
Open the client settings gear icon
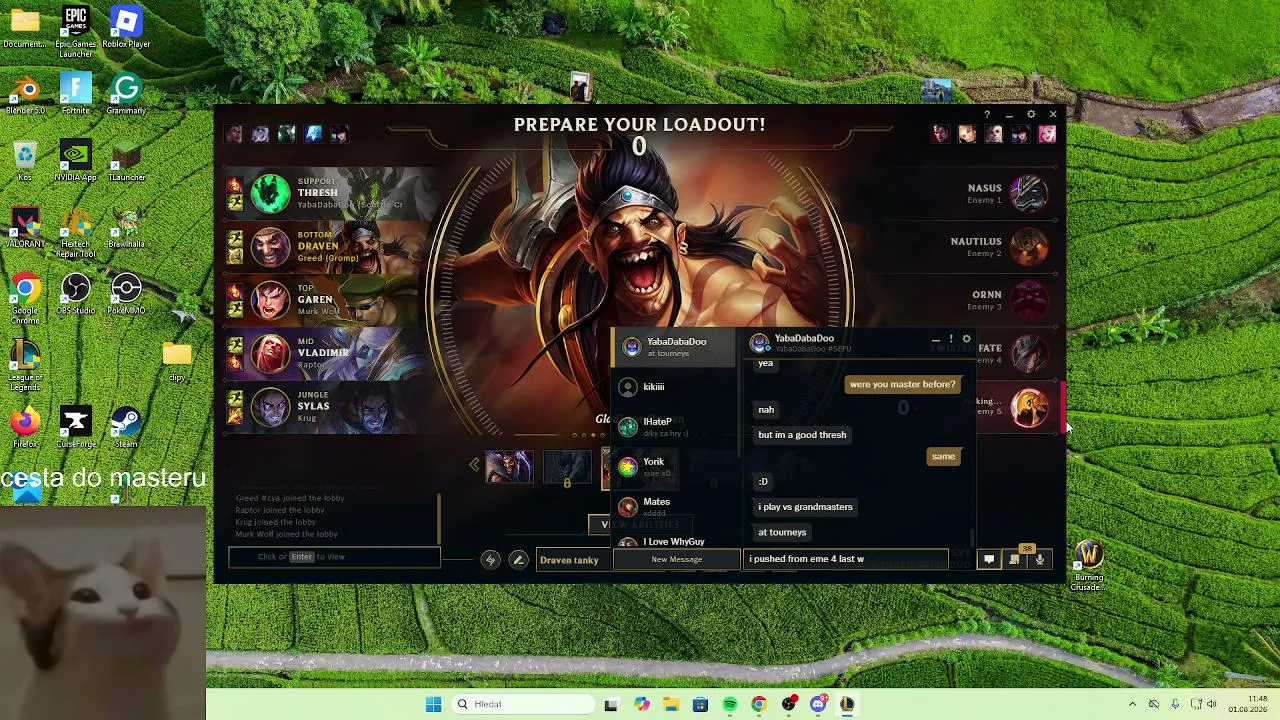pyautogui.click(x=1031, y=114)
